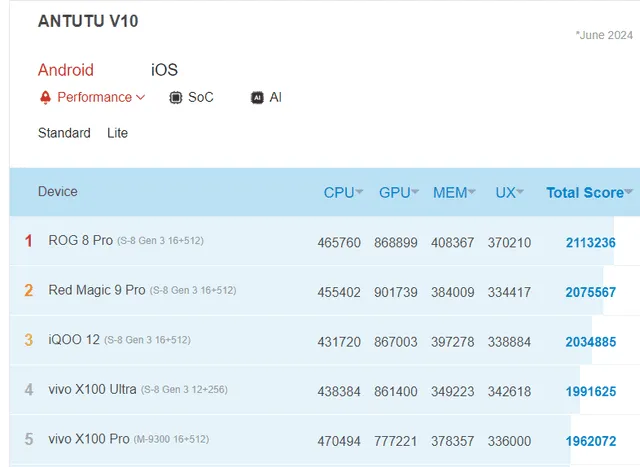Click the SoC chip icon

point(176,98)
